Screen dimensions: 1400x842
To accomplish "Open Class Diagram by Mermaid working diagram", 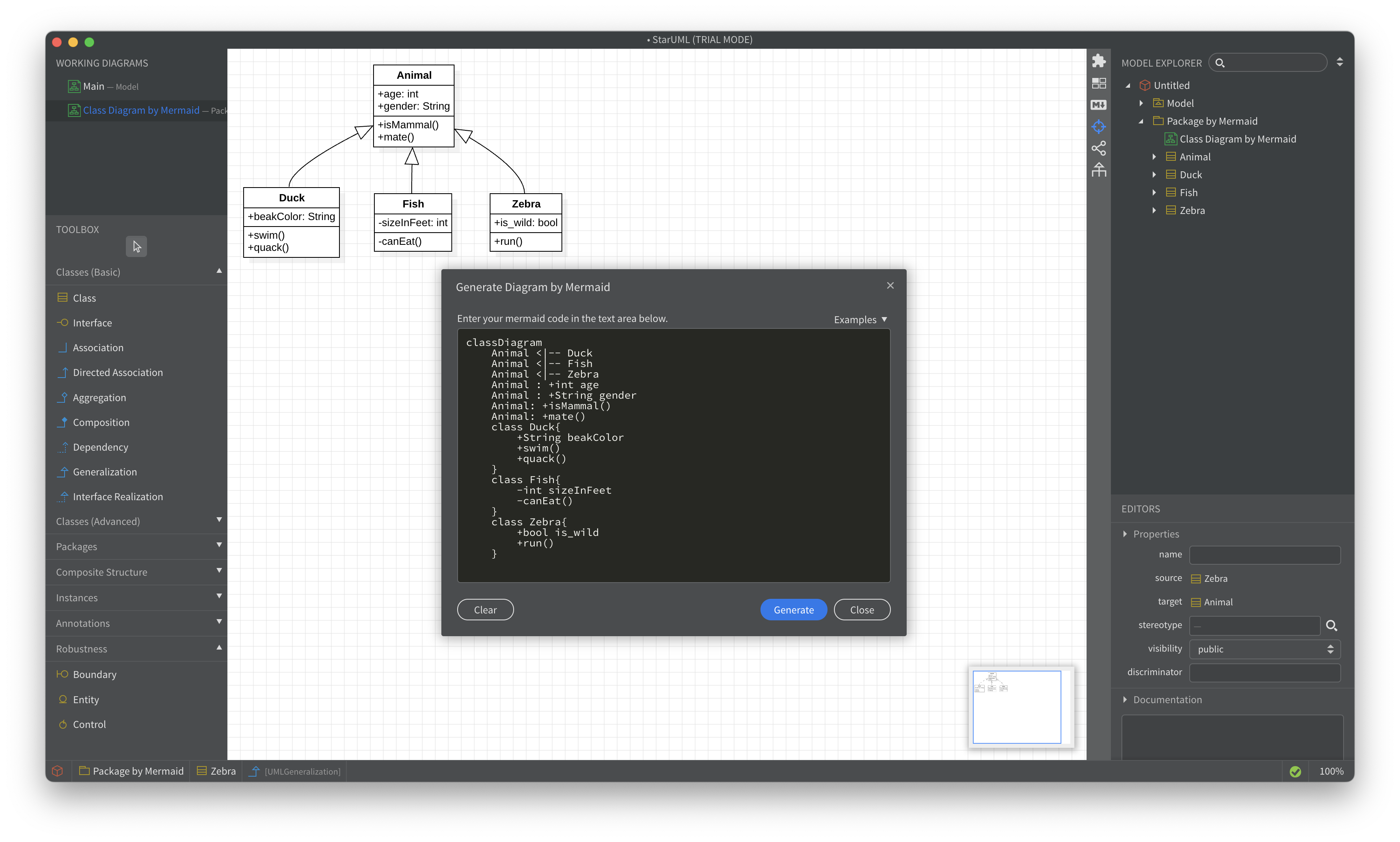I will [136, 110].
